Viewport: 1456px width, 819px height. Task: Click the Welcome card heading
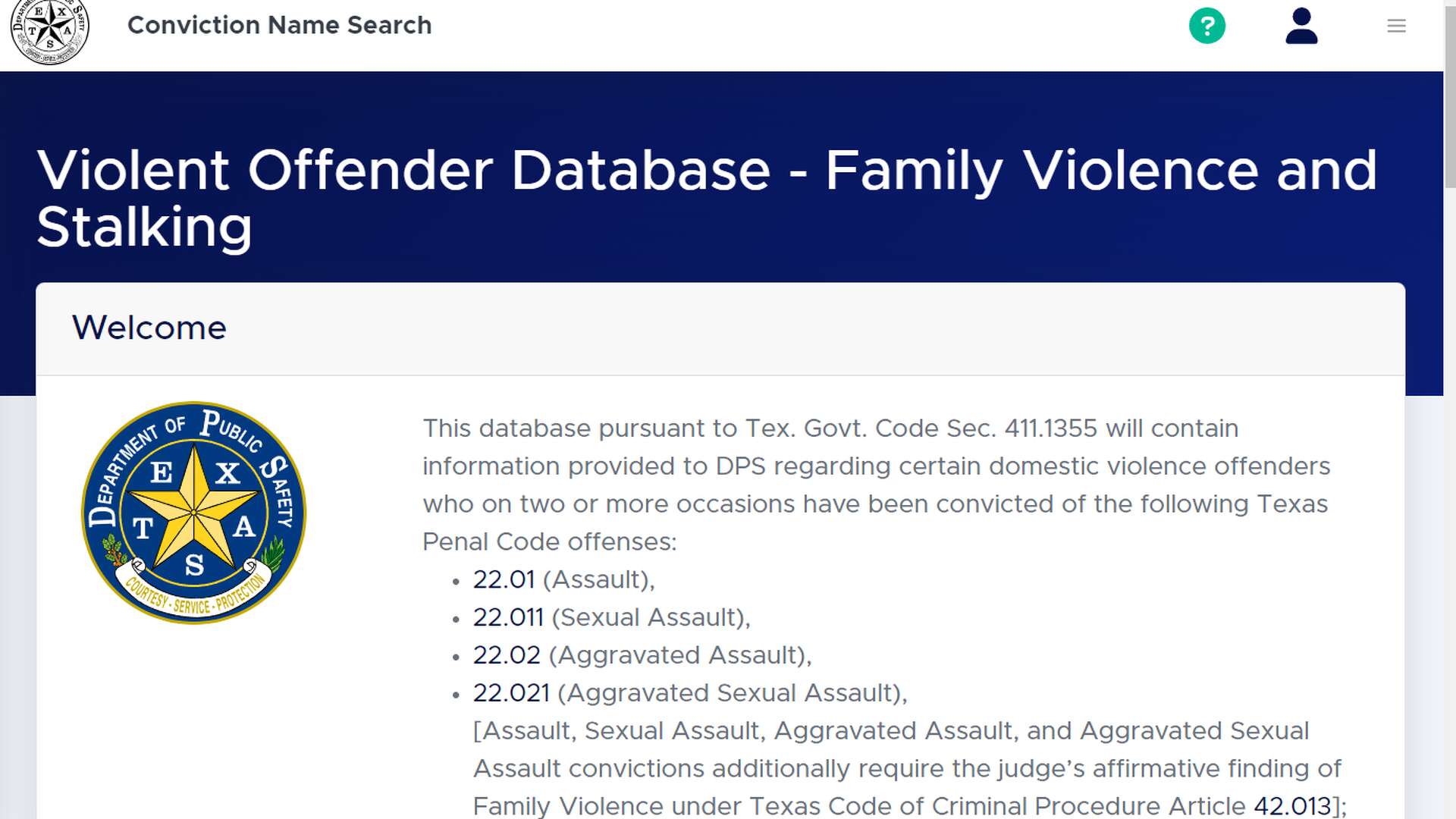(149, 328)
